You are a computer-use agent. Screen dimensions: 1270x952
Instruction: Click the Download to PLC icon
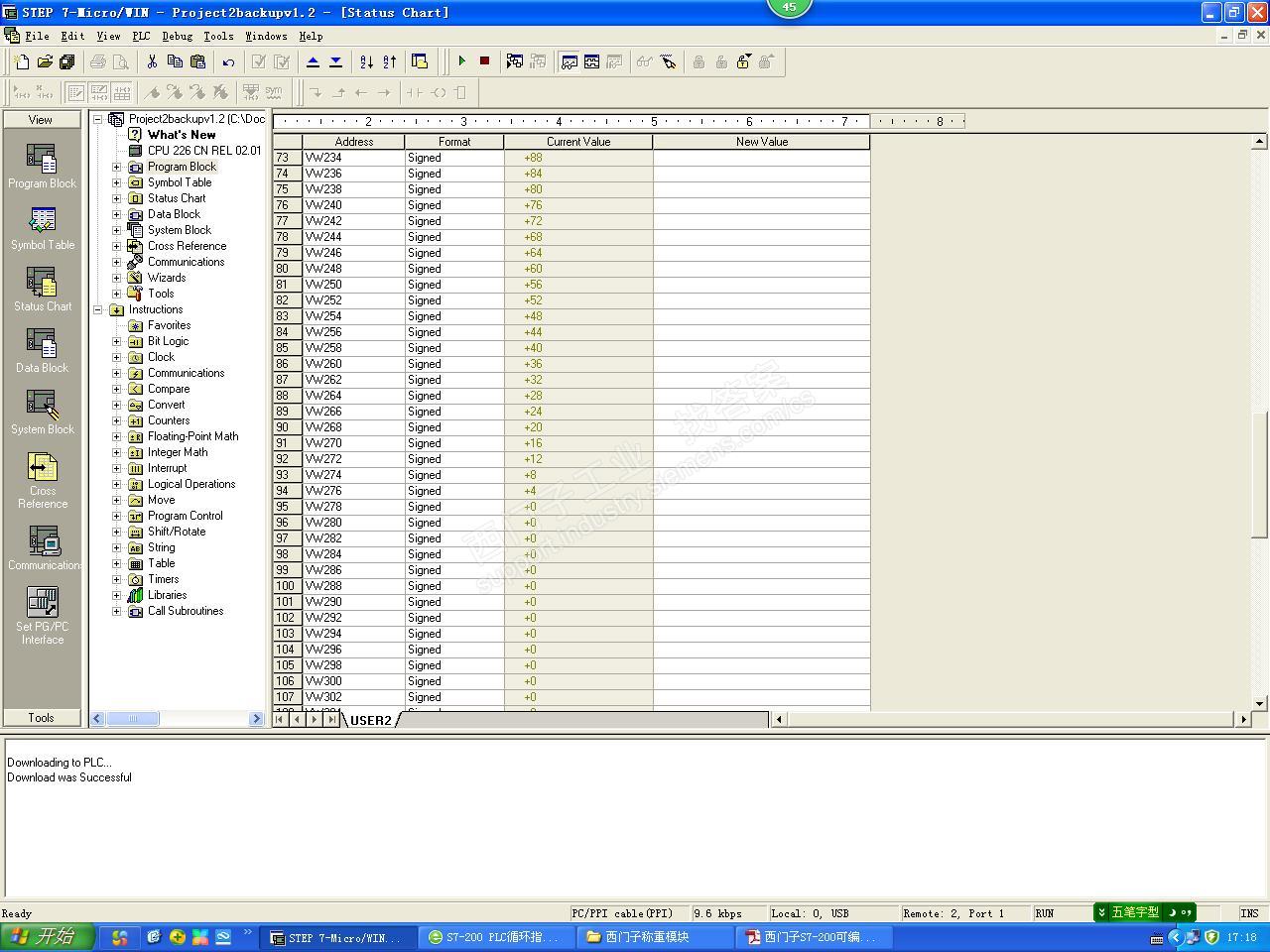[x=335, y=61]
